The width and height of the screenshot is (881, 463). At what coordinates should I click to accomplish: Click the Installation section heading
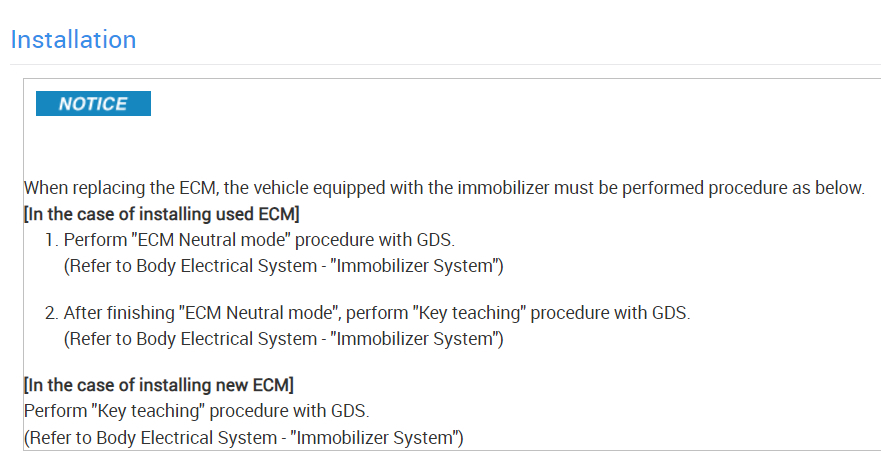(x=73, y=40)
